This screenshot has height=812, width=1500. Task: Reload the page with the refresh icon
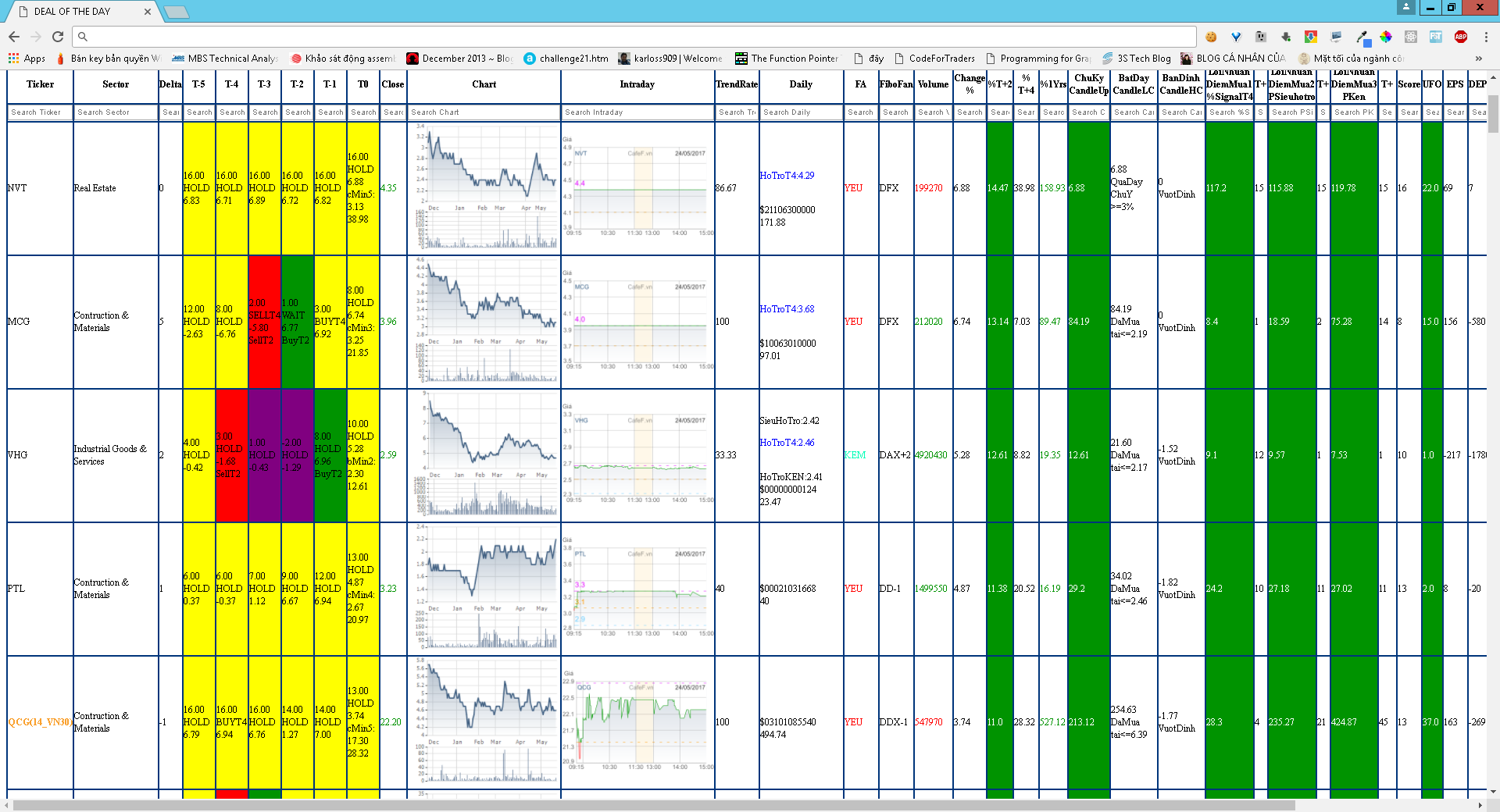[x=58, y=37]
